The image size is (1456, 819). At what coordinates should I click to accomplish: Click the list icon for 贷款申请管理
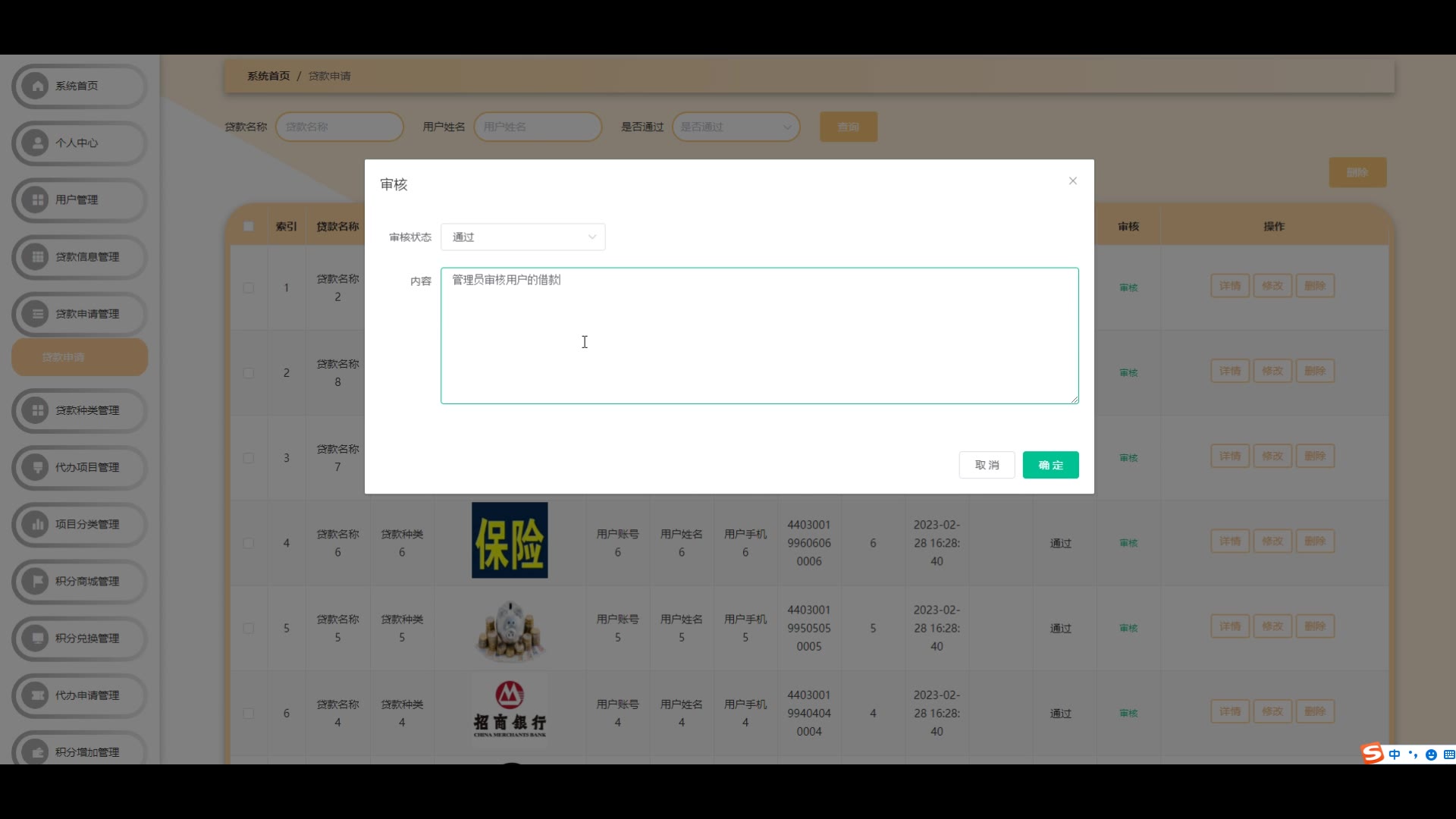tap(36, 313)
